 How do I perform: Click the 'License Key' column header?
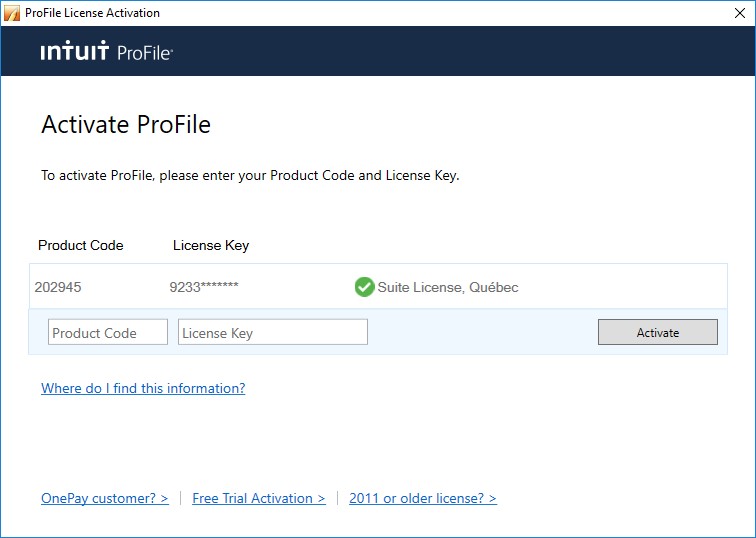tap(211, 245)
